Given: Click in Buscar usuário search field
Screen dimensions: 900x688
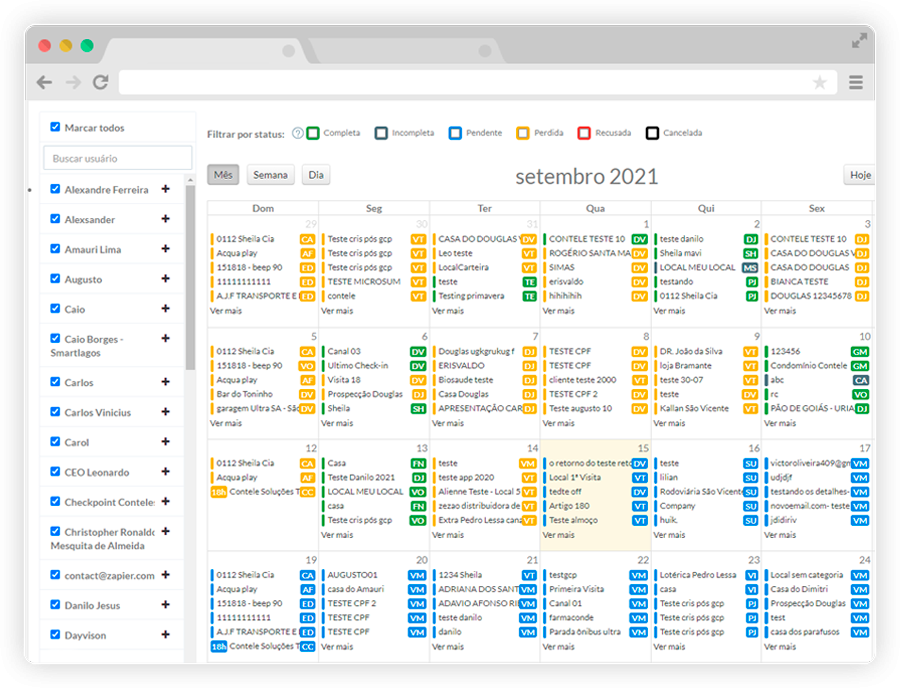Looking at the screenshot, I should (x=118, y=158).
